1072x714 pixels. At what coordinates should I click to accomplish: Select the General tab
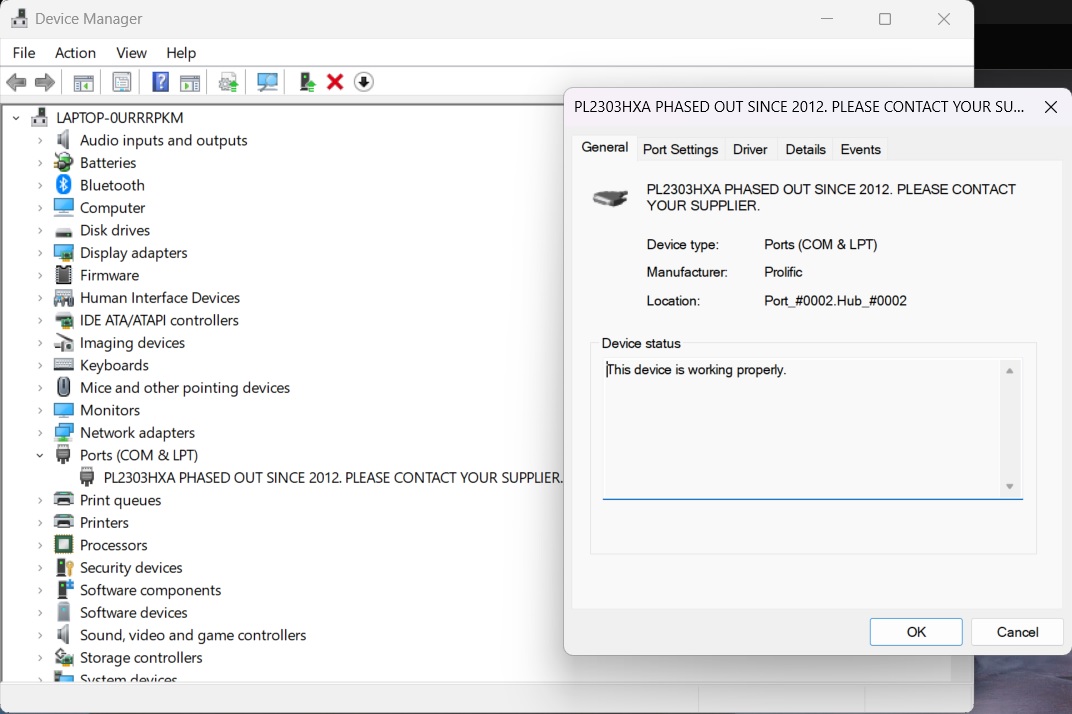point(604,147)
